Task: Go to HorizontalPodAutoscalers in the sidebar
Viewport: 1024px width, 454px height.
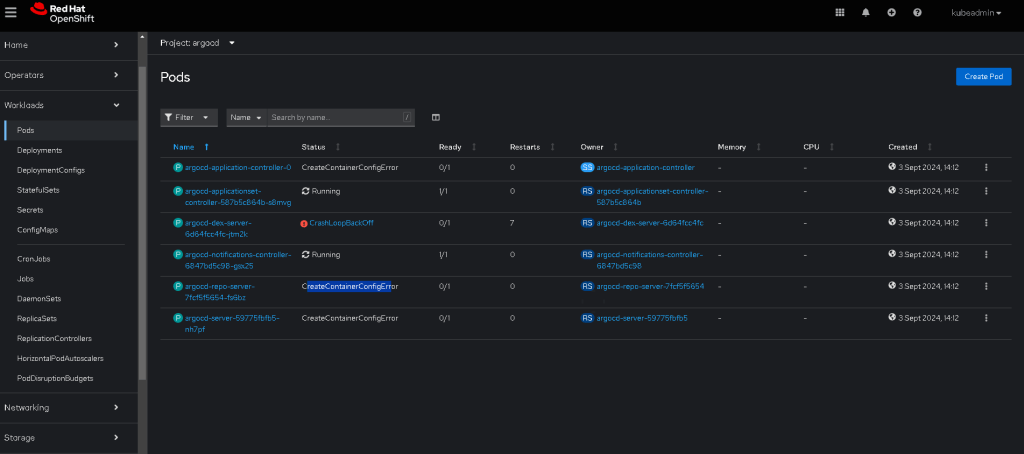Action: click(x=60, y=359)
